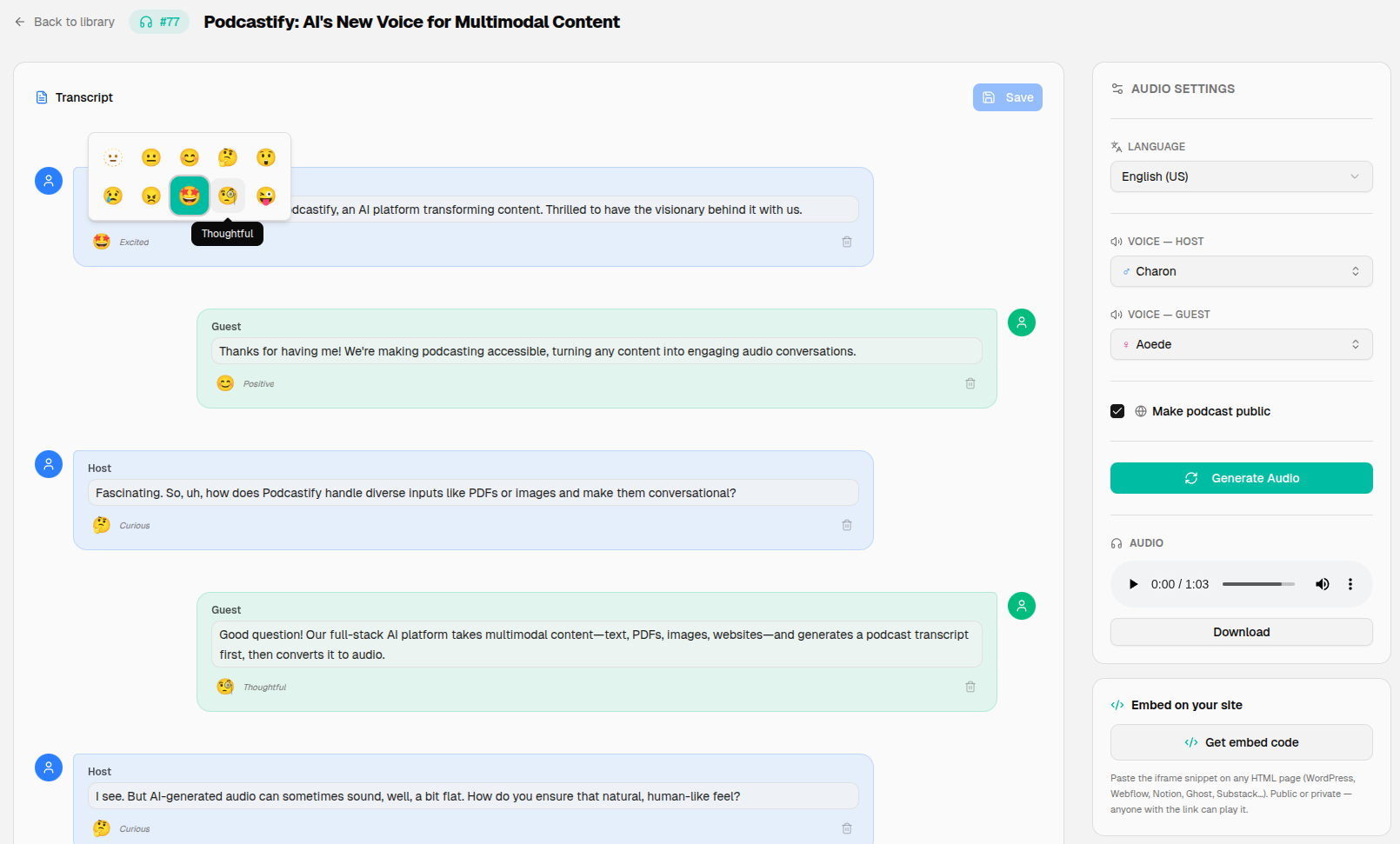Toggle the Make podcast public checkbox
This screenshot has width=1400, height=844.
[x=1117, y=411]
